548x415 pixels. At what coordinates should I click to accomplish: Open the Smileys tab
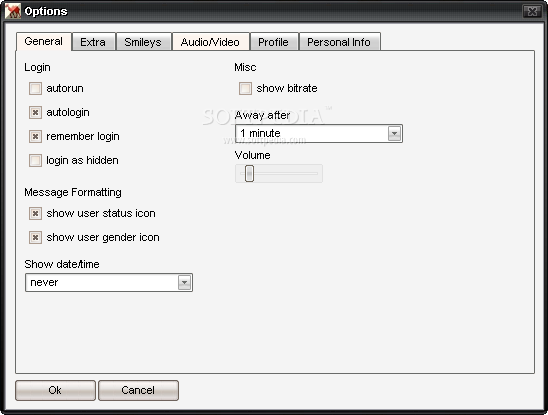tap(143, 42)
